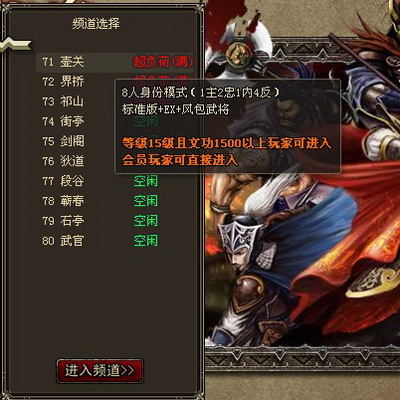Click the 空闲 status beside 蕲春
Screen dimensions: 400x400
tap(146, 201)
